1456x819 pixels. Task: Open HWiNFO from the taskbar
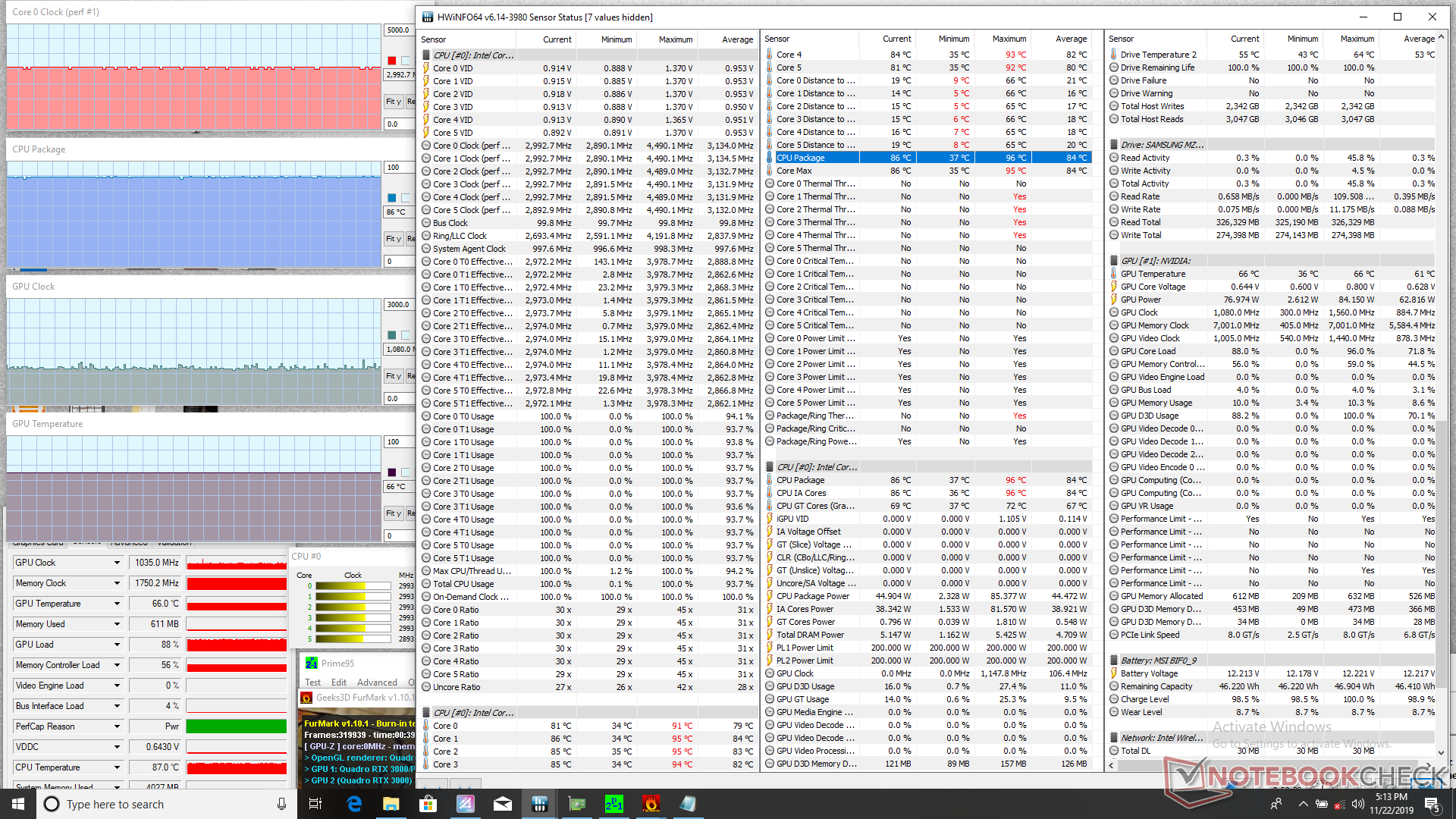(540, 804)
